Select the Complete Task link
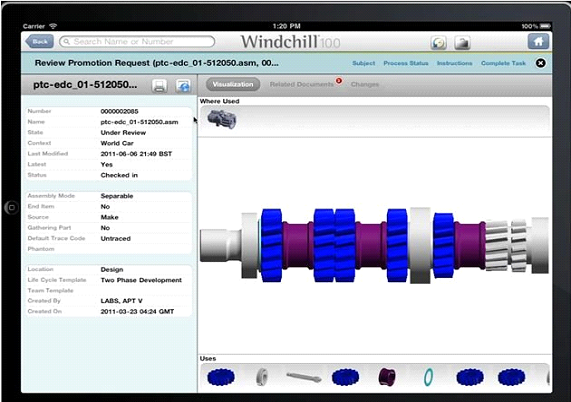This screenshot has width=571, height=402. click(x=503, y=63)
